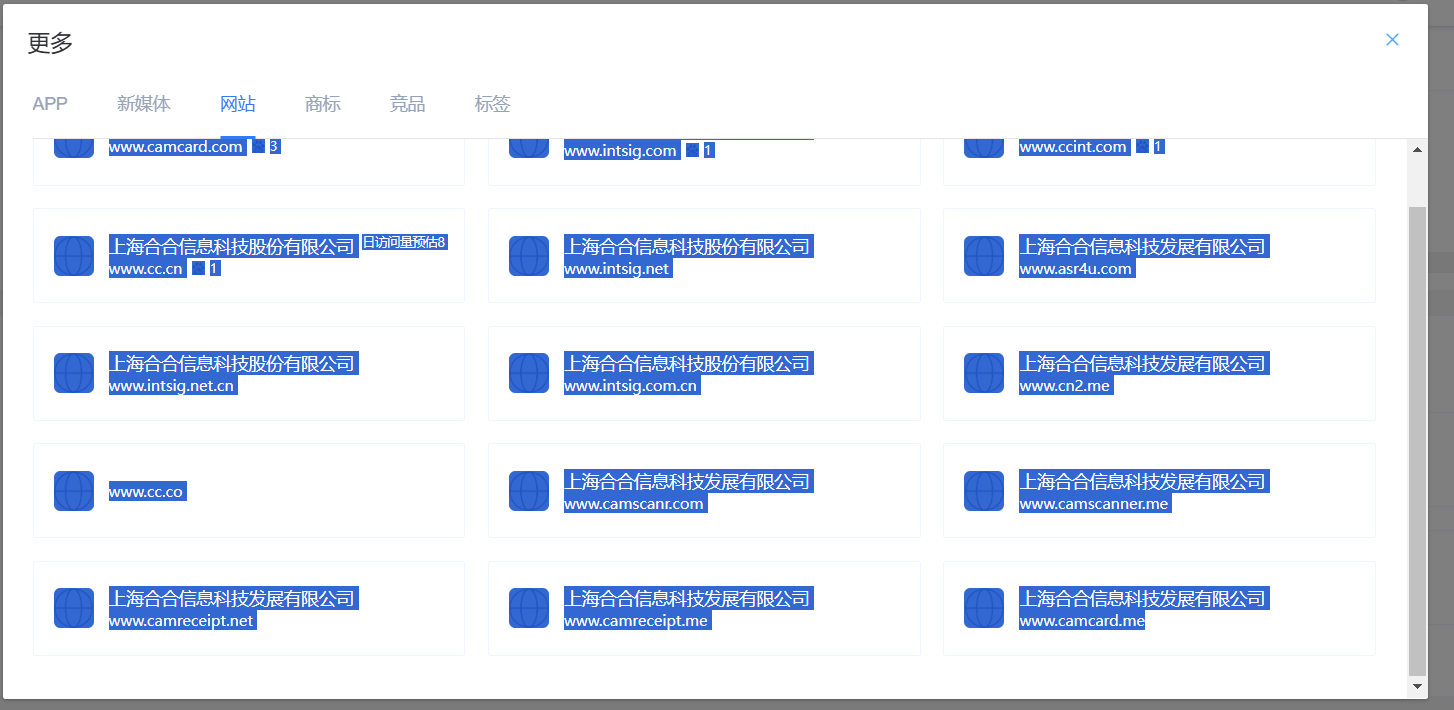Click the small badge icon after www.intsig.com
Viewport: 1454px width, 710px height.
click(692, 150)
